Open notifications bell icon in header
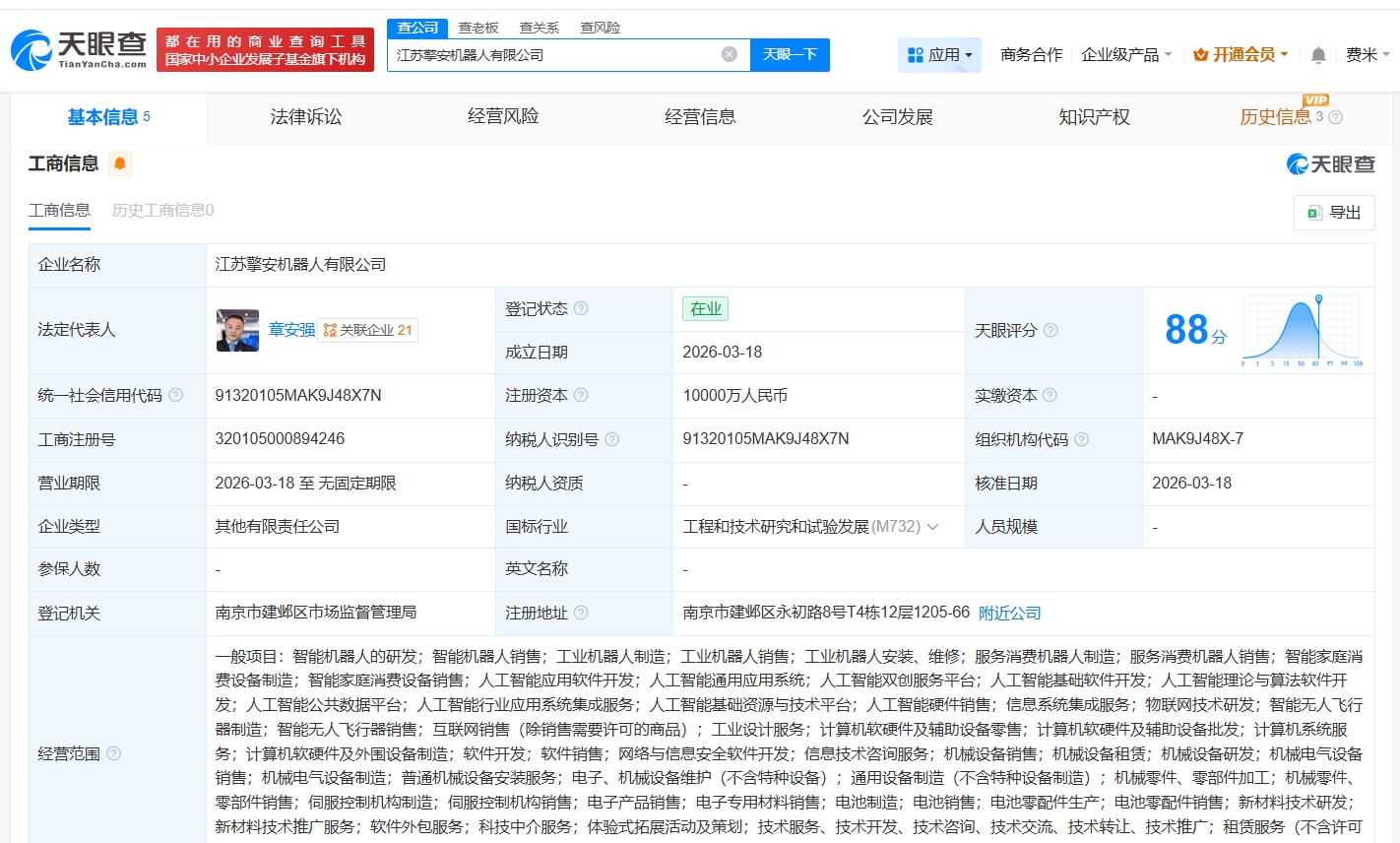The height and width of the screenshot is (843, 1400). click(x=1318, y=55)
